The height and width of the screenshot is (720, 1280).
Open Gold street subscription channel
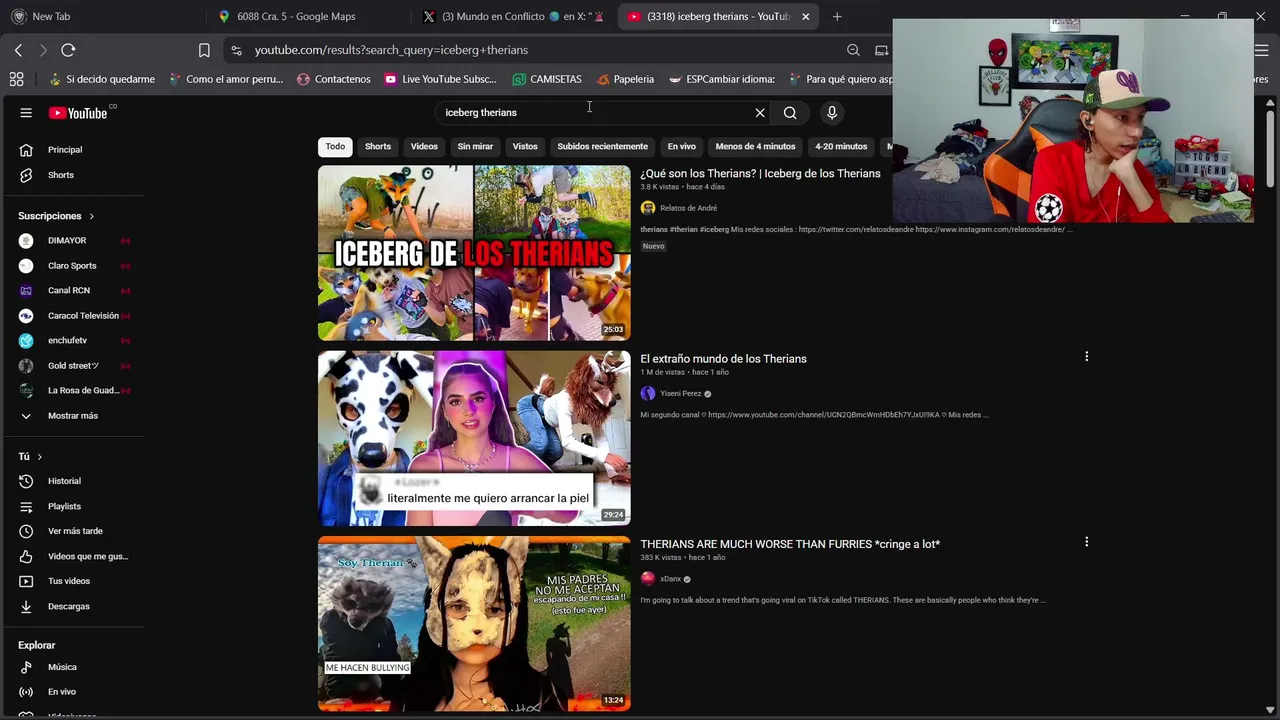point(72,366)
